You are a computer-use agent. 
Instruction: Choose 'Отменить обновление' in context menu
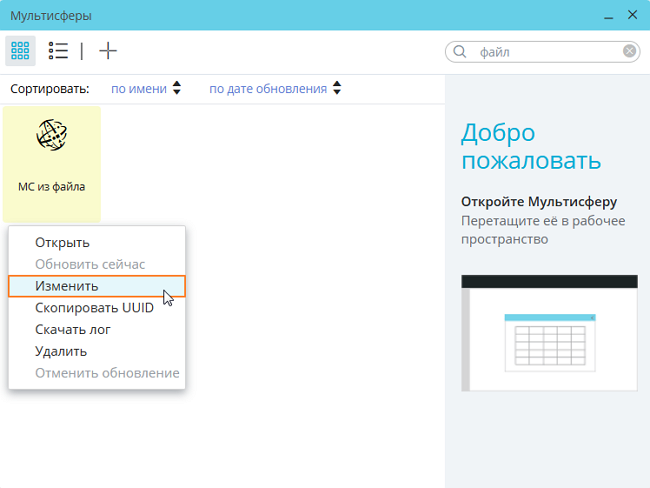[x=97, y=373]
